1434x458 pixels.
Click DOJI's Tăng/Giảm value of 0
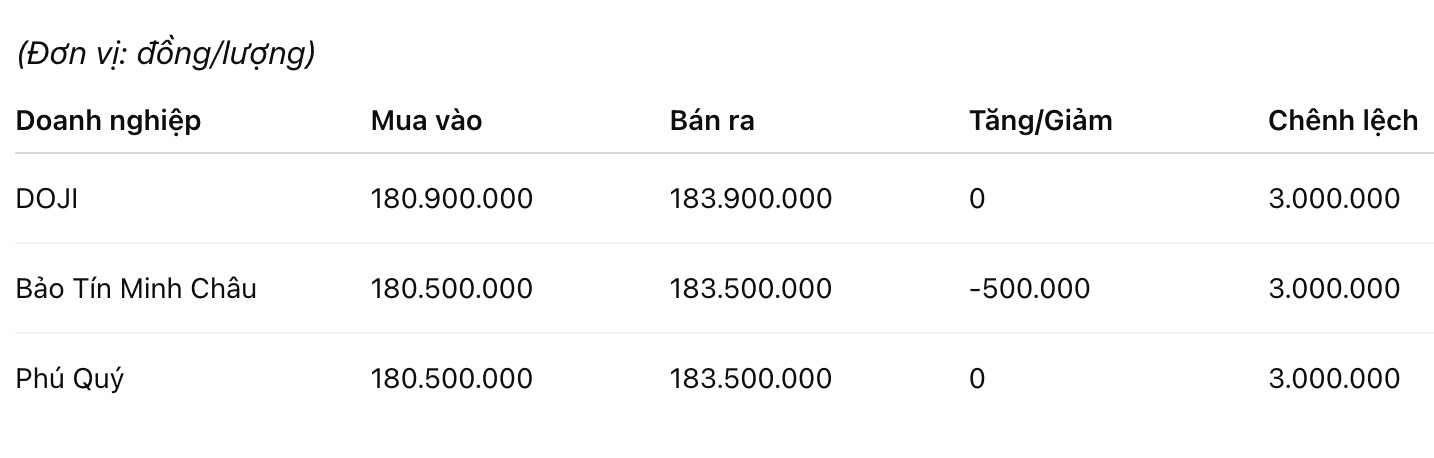pyautogui.click(x=977, y=199)
